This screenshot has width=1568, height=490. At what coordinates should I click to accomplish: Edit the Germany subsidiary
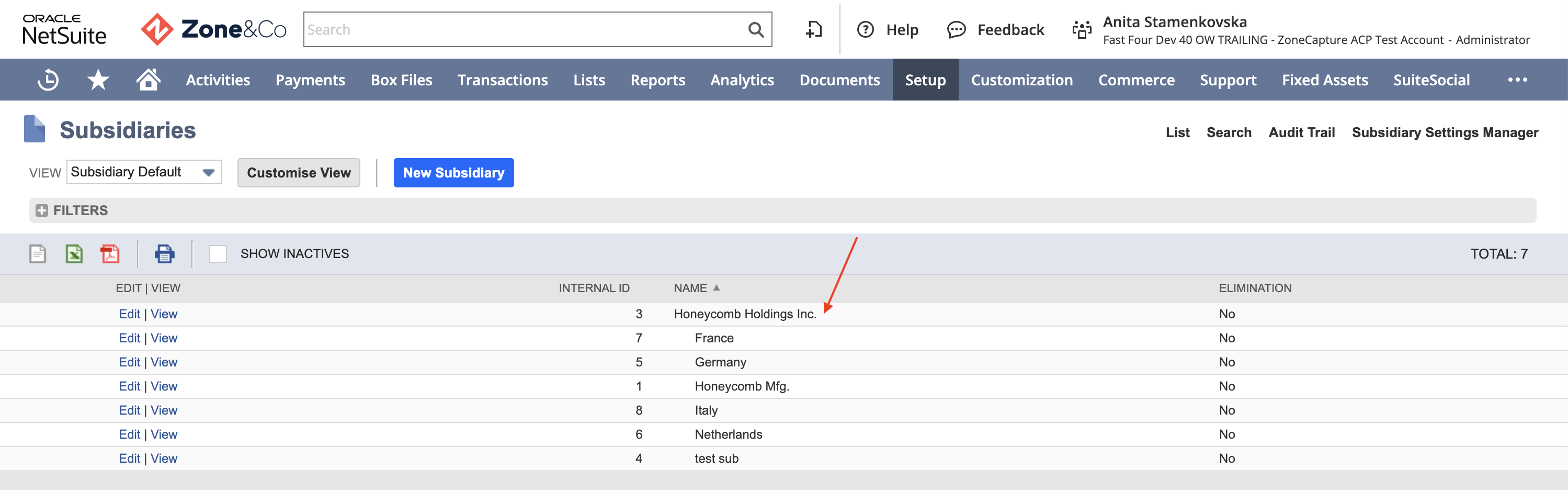[129, 362]
